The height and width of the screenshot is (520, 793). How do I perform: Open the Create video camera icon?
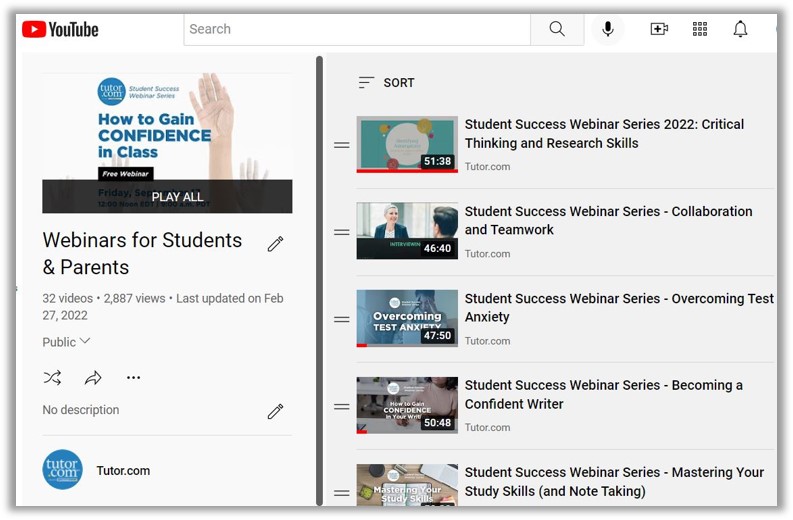(x=659, y=29)
